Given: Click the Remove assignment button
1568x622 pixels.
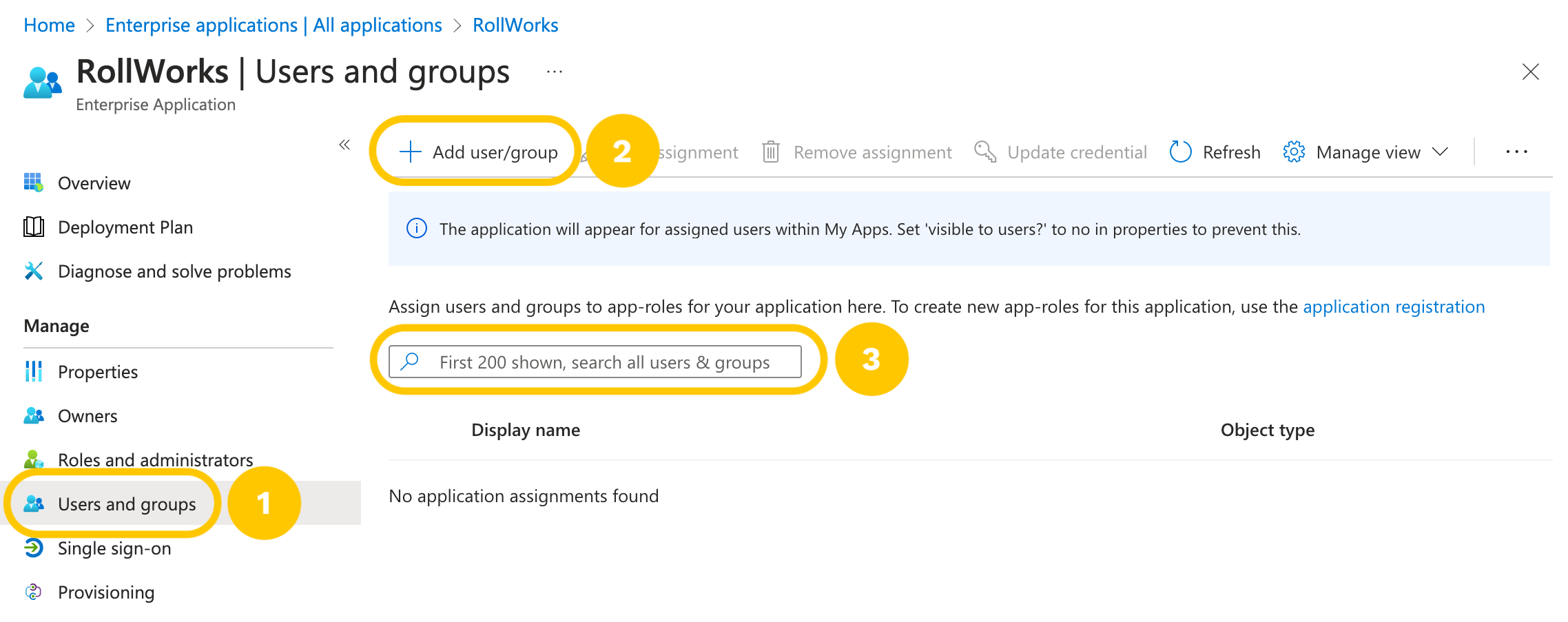Looking at the screenshot, I should [857, 152].
